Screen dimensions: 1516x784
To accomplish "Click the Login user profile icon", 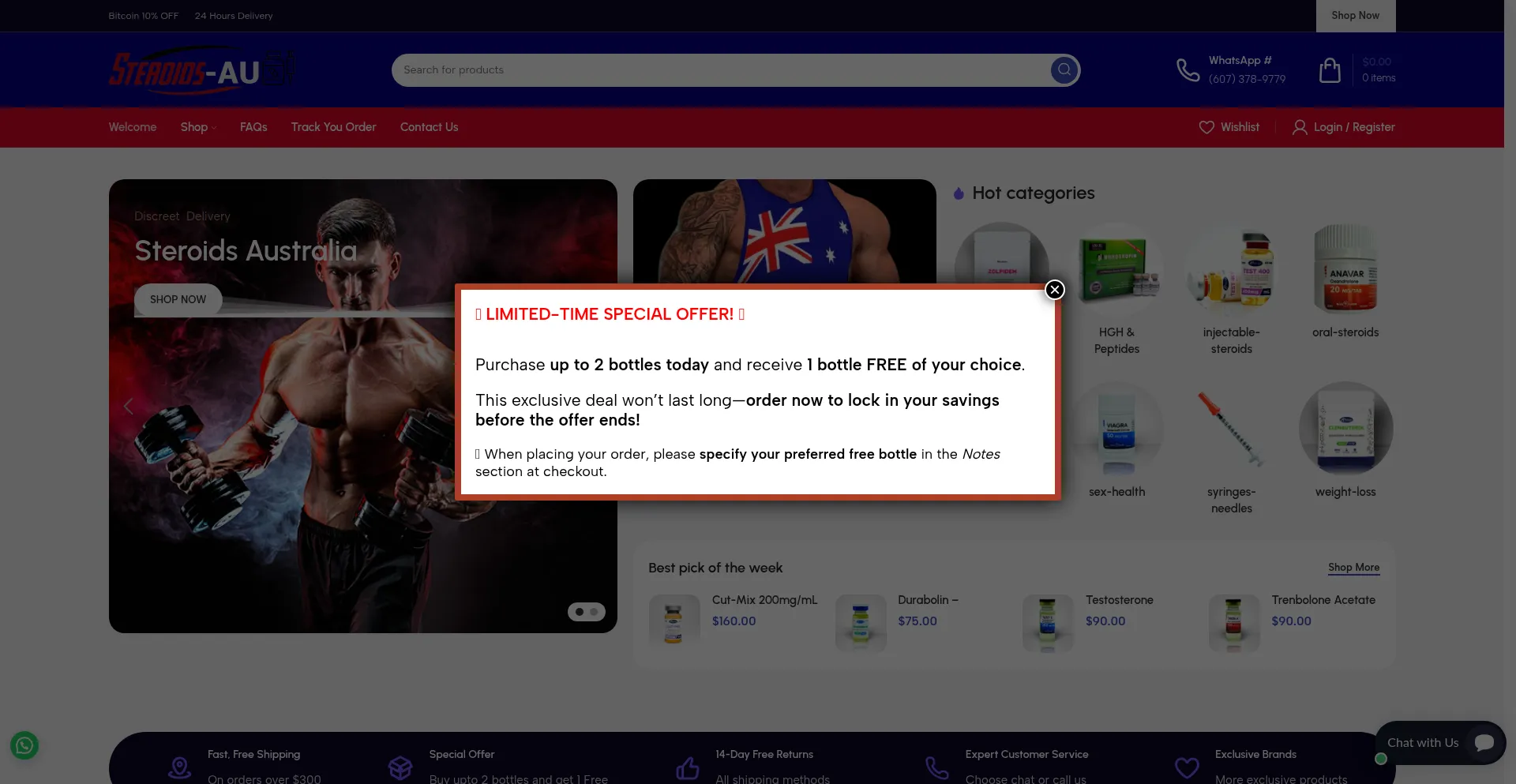I will [1300, 127].
